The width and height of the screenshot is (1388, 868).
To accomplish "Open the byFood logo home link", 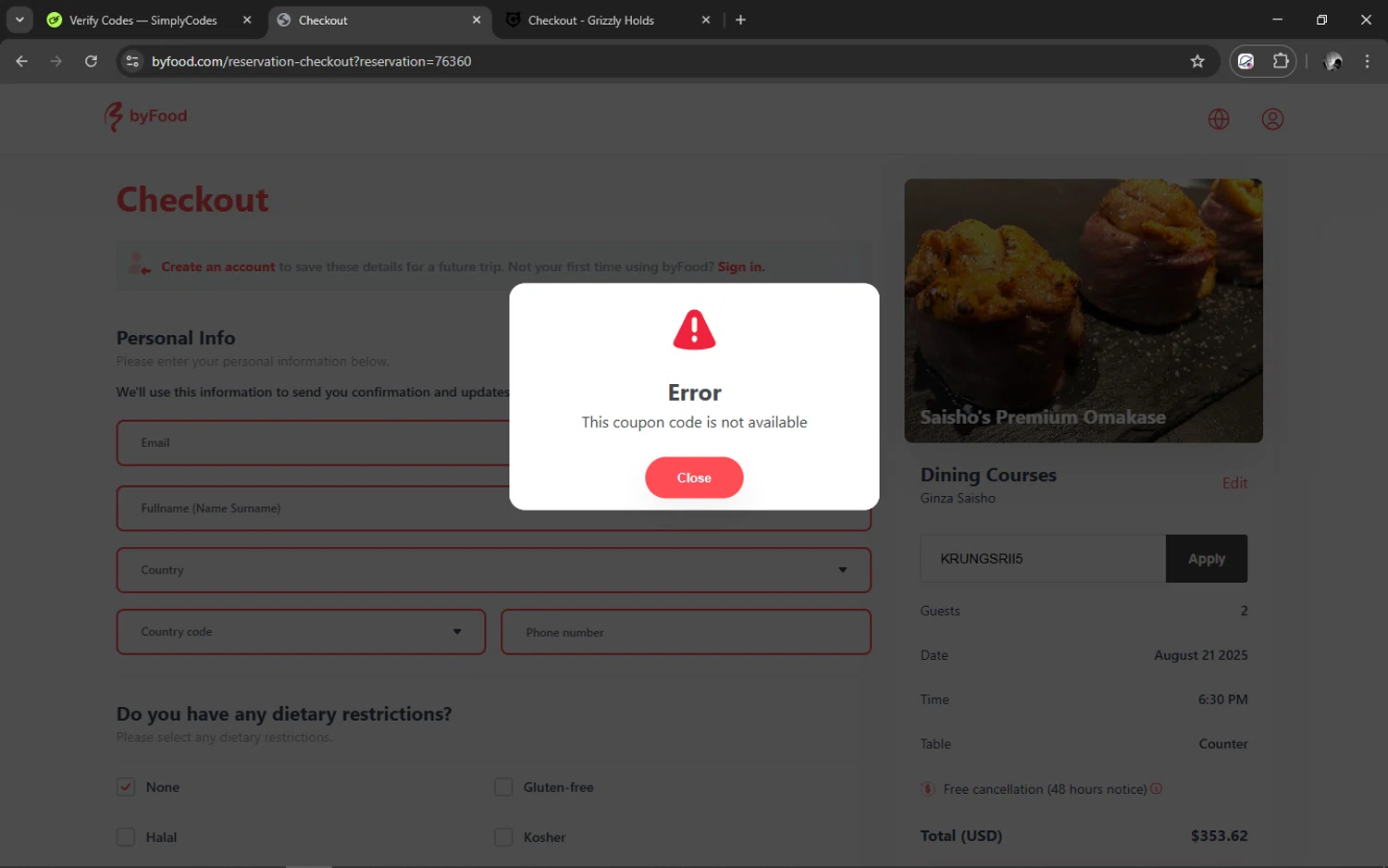I will pyautogui.click(x=146, y=117).
